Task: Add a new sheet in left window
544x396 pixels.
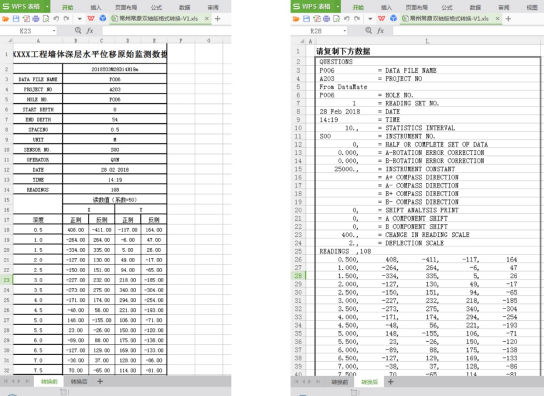Action: pyautogui.click(x=100, y=382)
